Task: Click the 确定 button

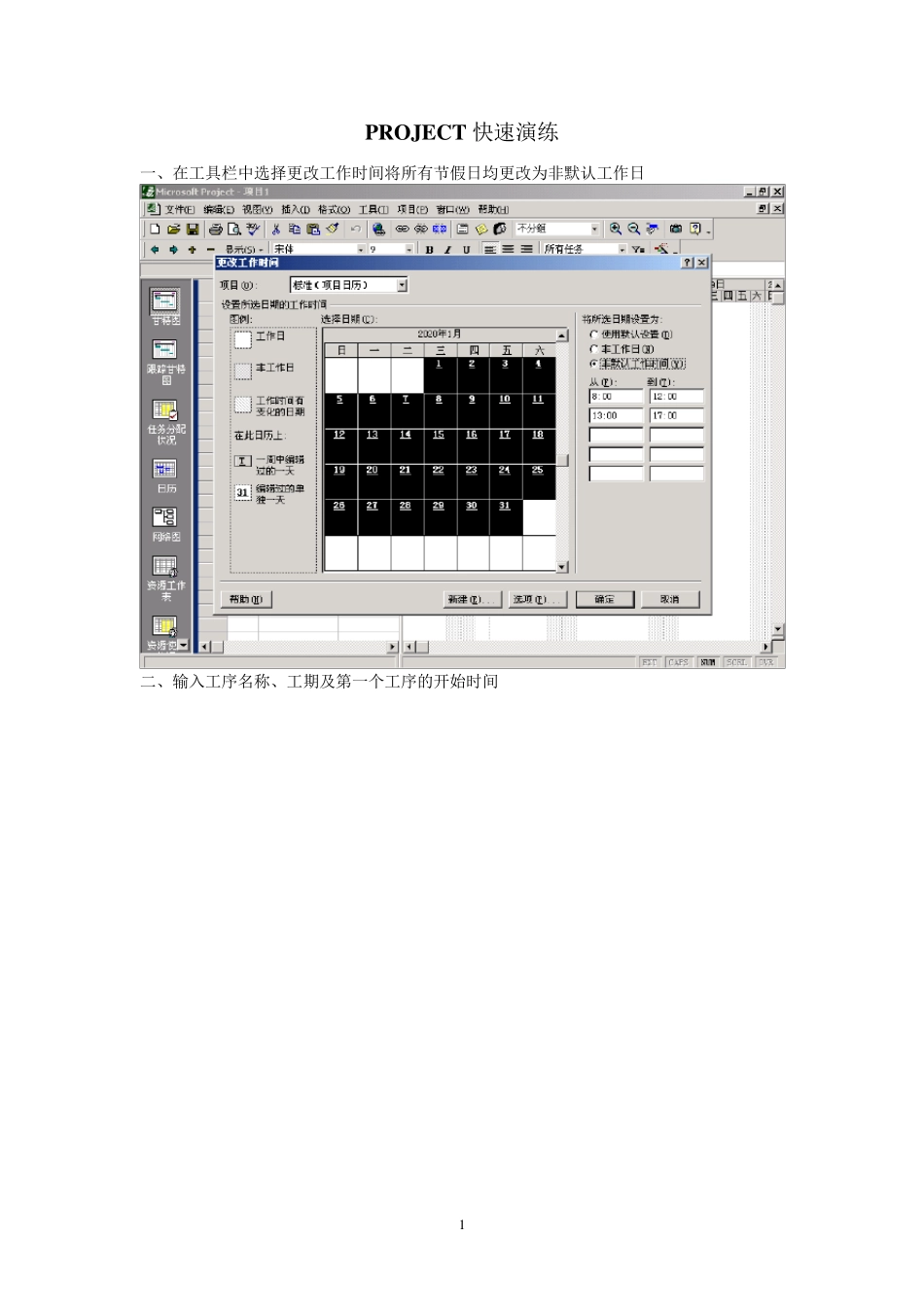Action: click(604, 599)
